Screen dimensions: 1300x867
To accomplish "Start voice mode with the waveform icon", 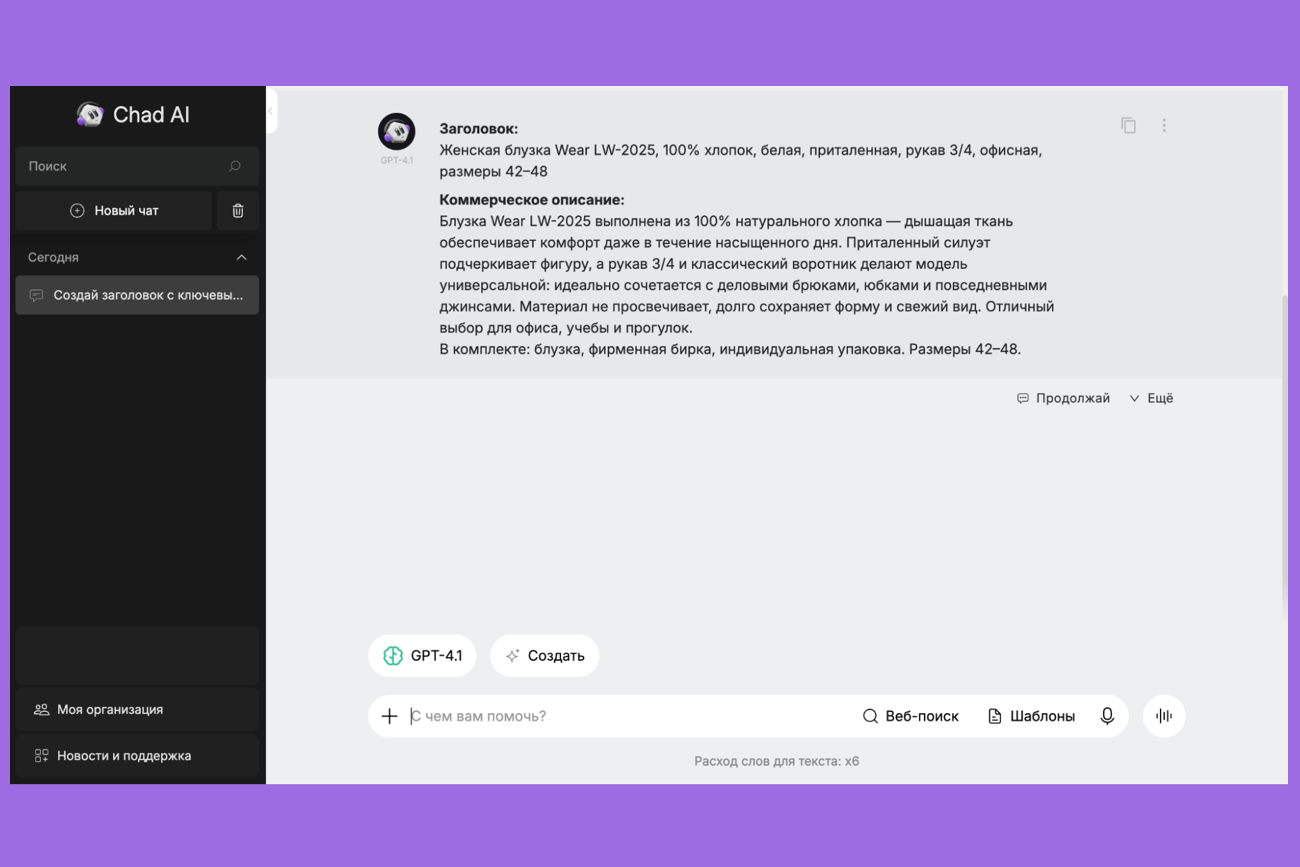I will pyautogui.click(x=1164, y=716).
